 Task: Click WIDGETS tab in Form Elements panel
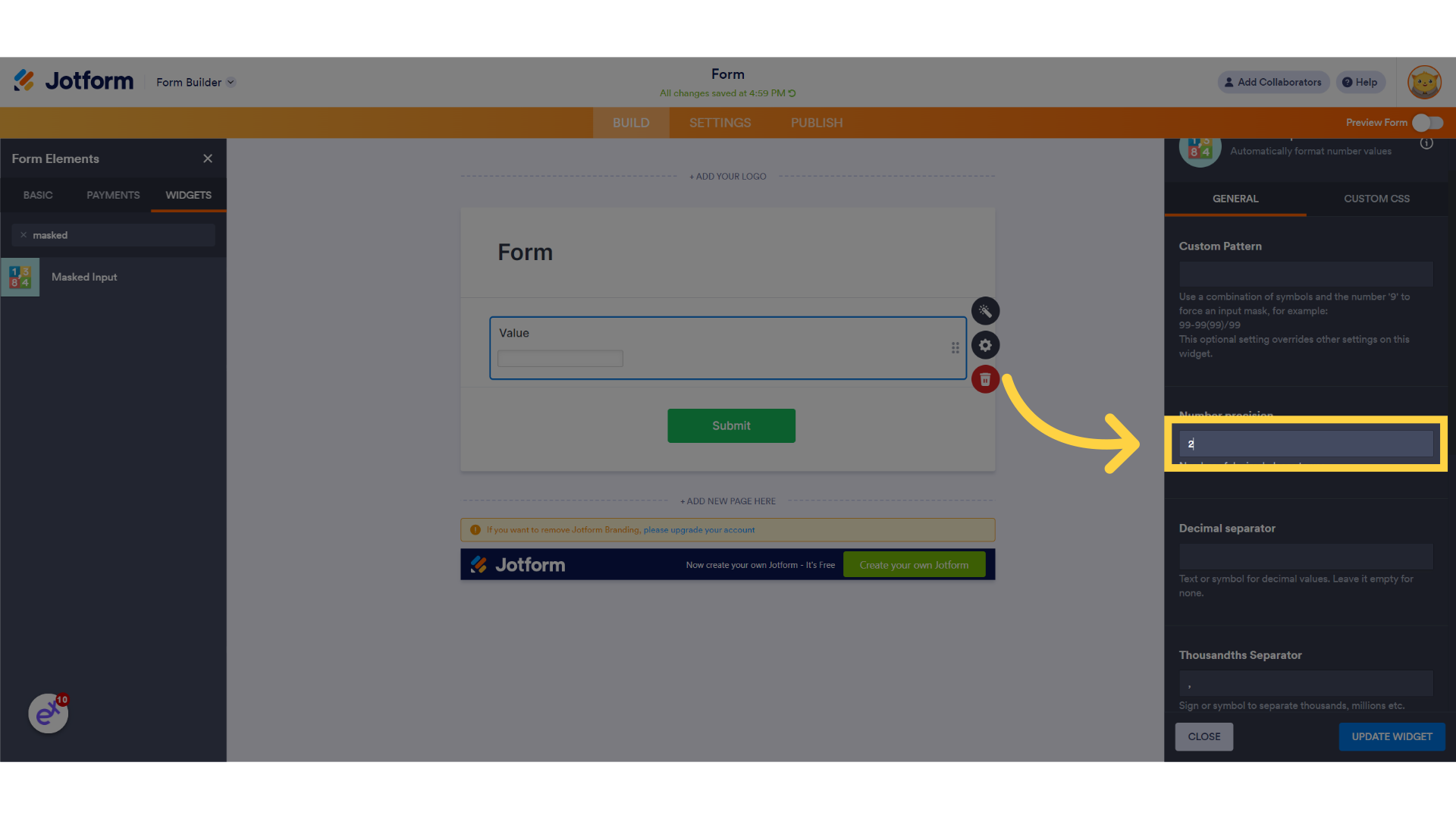188,195
